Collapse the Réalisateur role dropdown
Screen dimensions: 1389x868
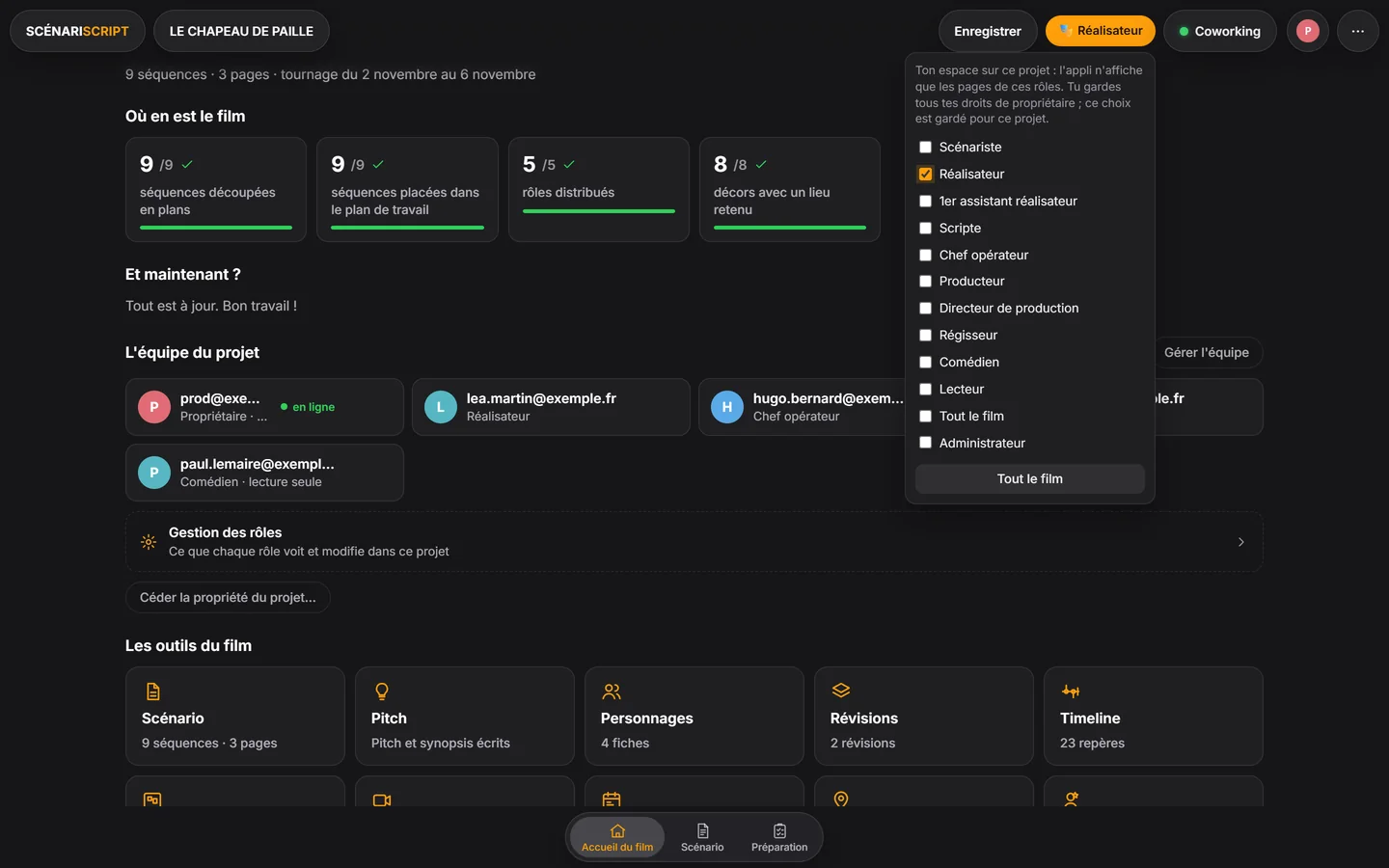pyautogui.click(x=1101, y=31)
